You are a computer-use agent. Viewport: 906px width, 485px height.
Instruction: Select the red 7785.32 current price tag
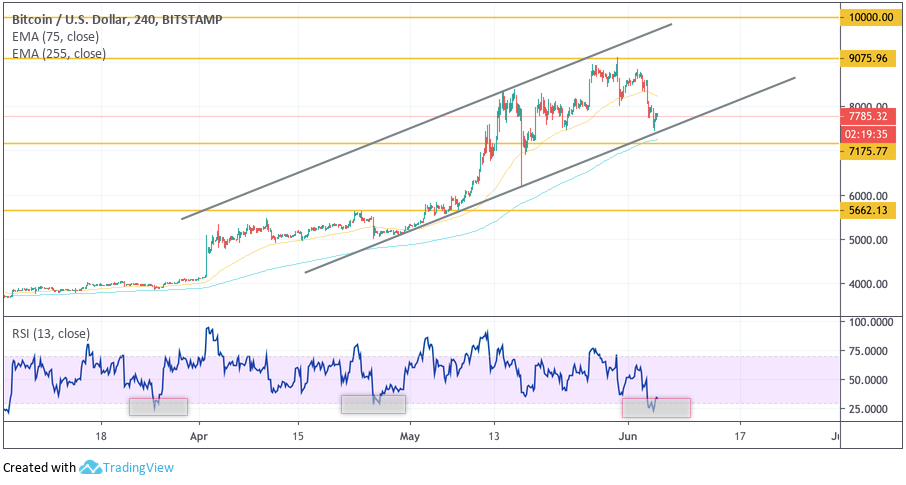[867, 116]
